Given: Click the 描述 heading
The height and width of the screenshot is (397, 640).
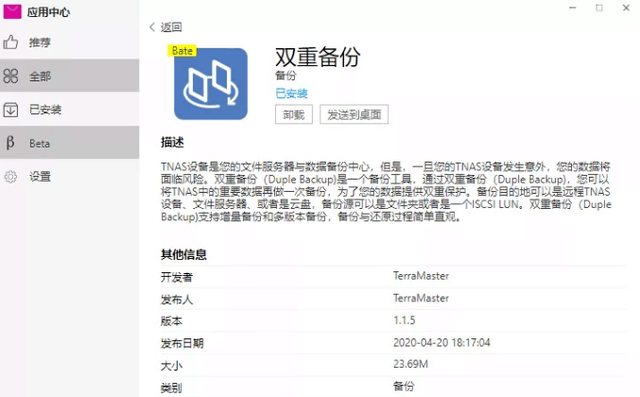Looking at the screenshot, I should point(172,142).
